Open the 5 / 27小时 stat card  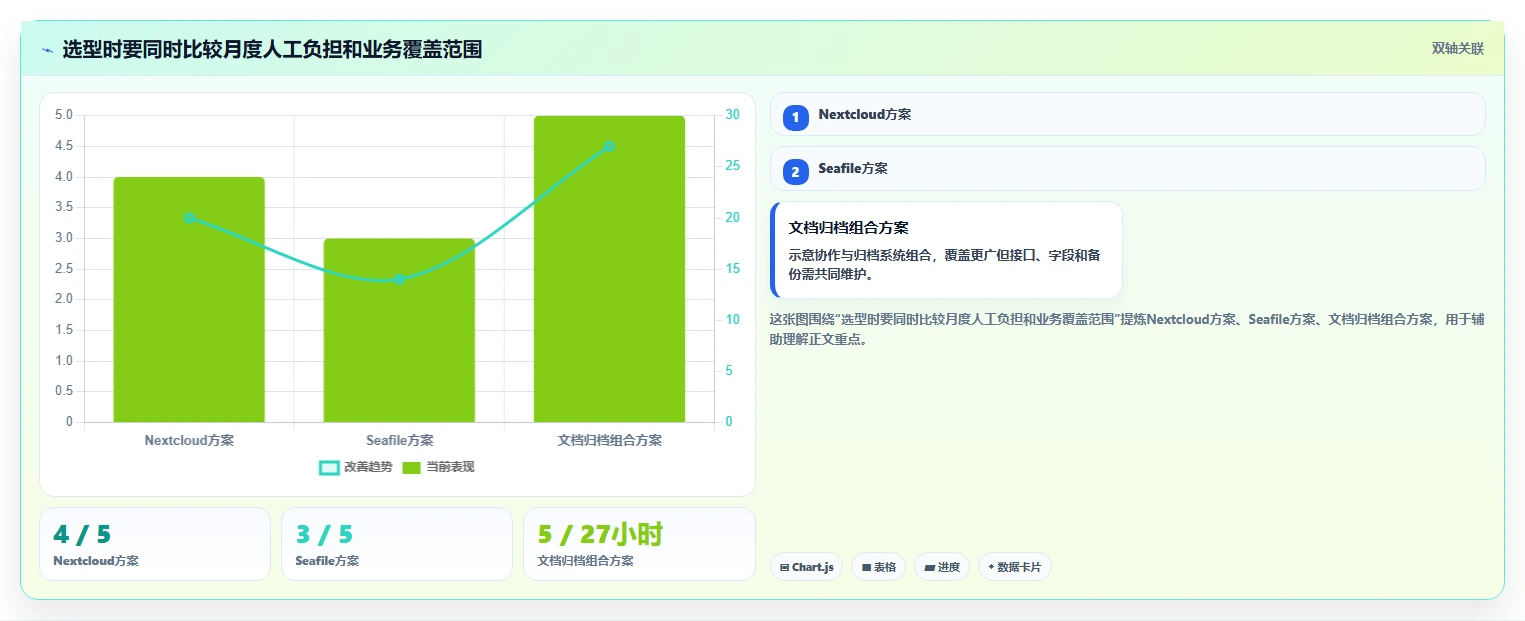point(639,544)
